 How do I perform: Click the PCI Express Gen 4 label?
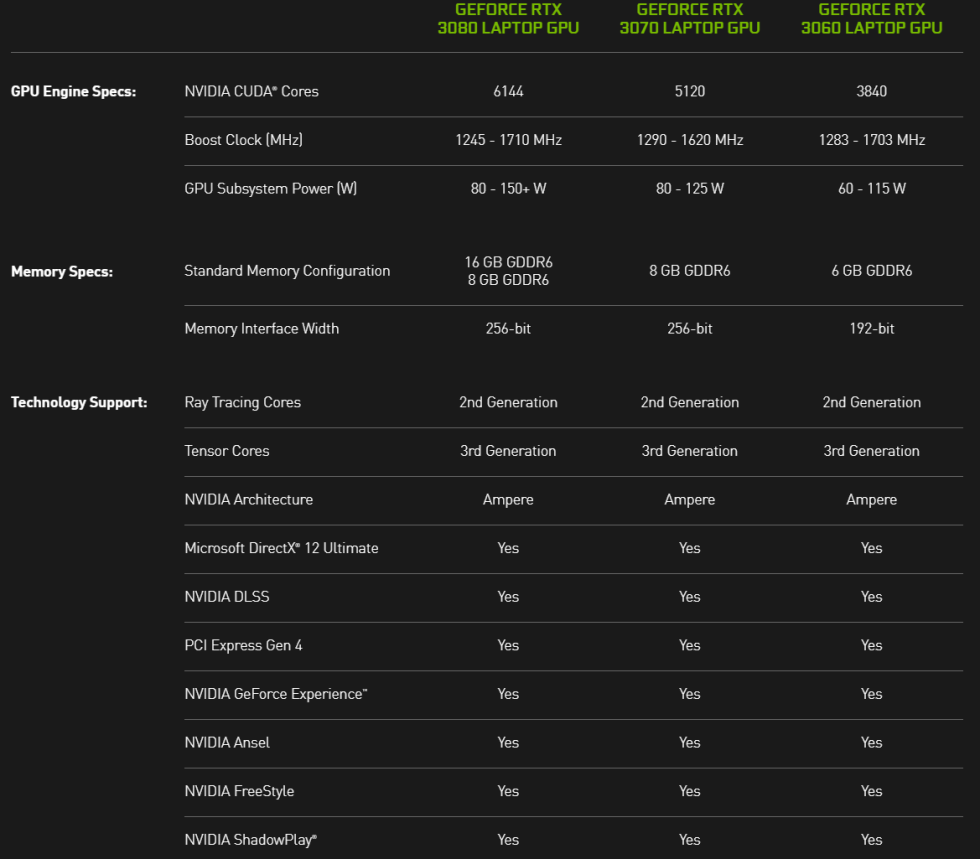point(243,645)
